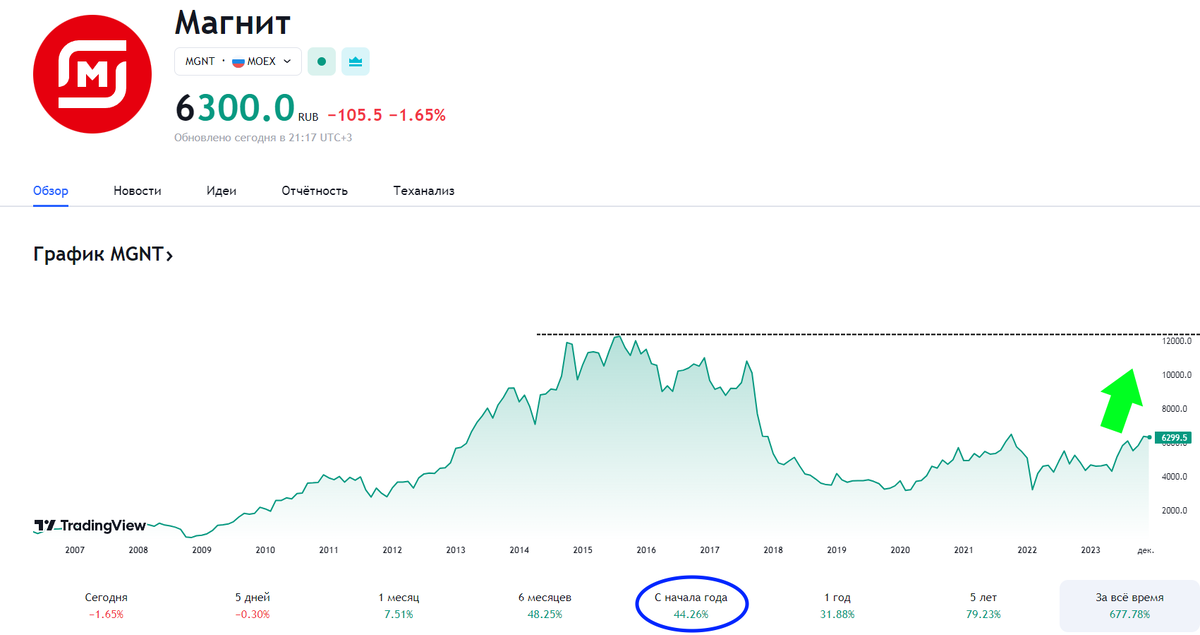Viewport: 1200px width, 635px height.
Task: Go to the Отчётность tab
Action: pos(315,190)
